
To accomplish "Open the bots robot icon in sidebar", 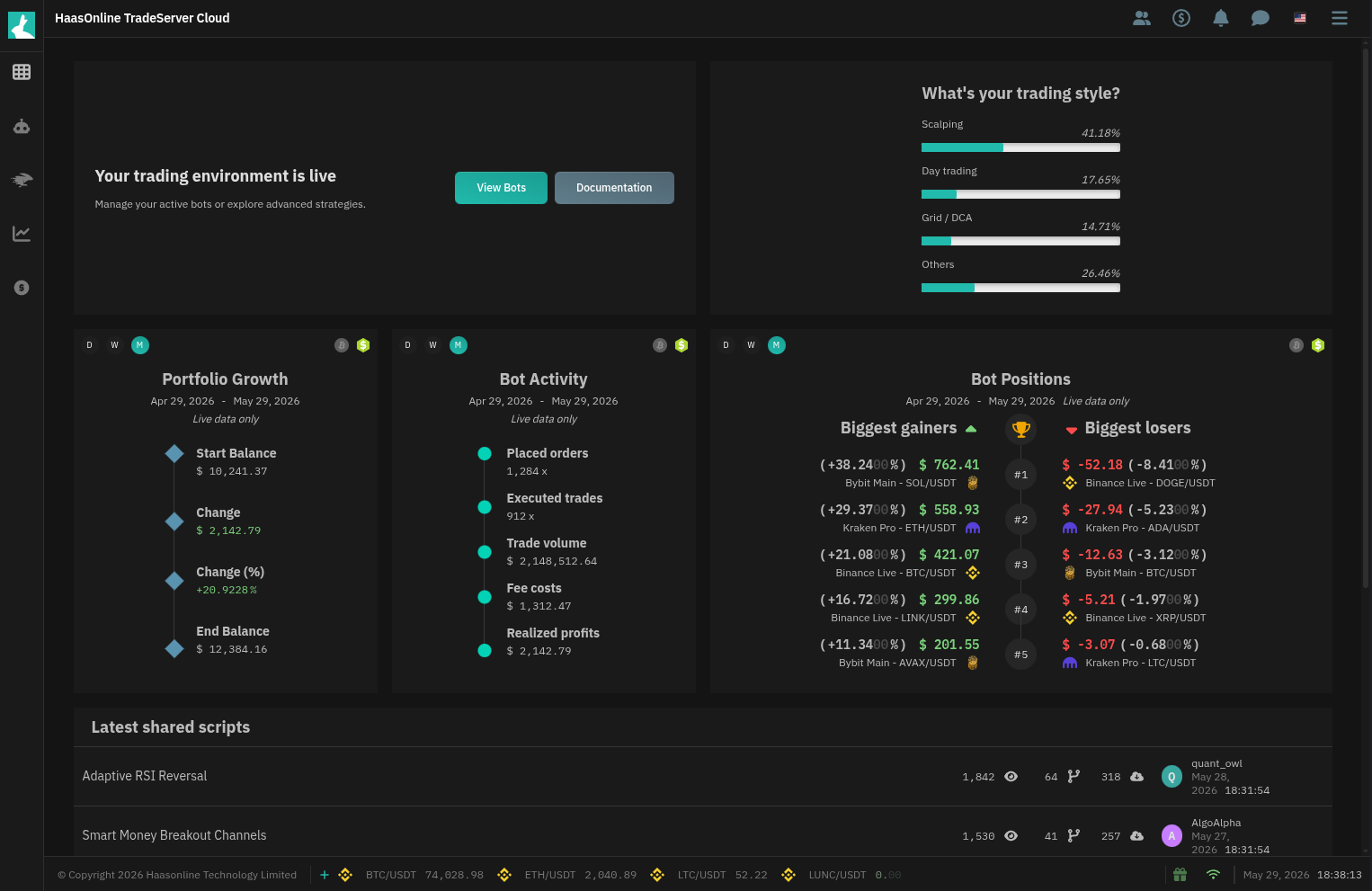I will (22, 127).
